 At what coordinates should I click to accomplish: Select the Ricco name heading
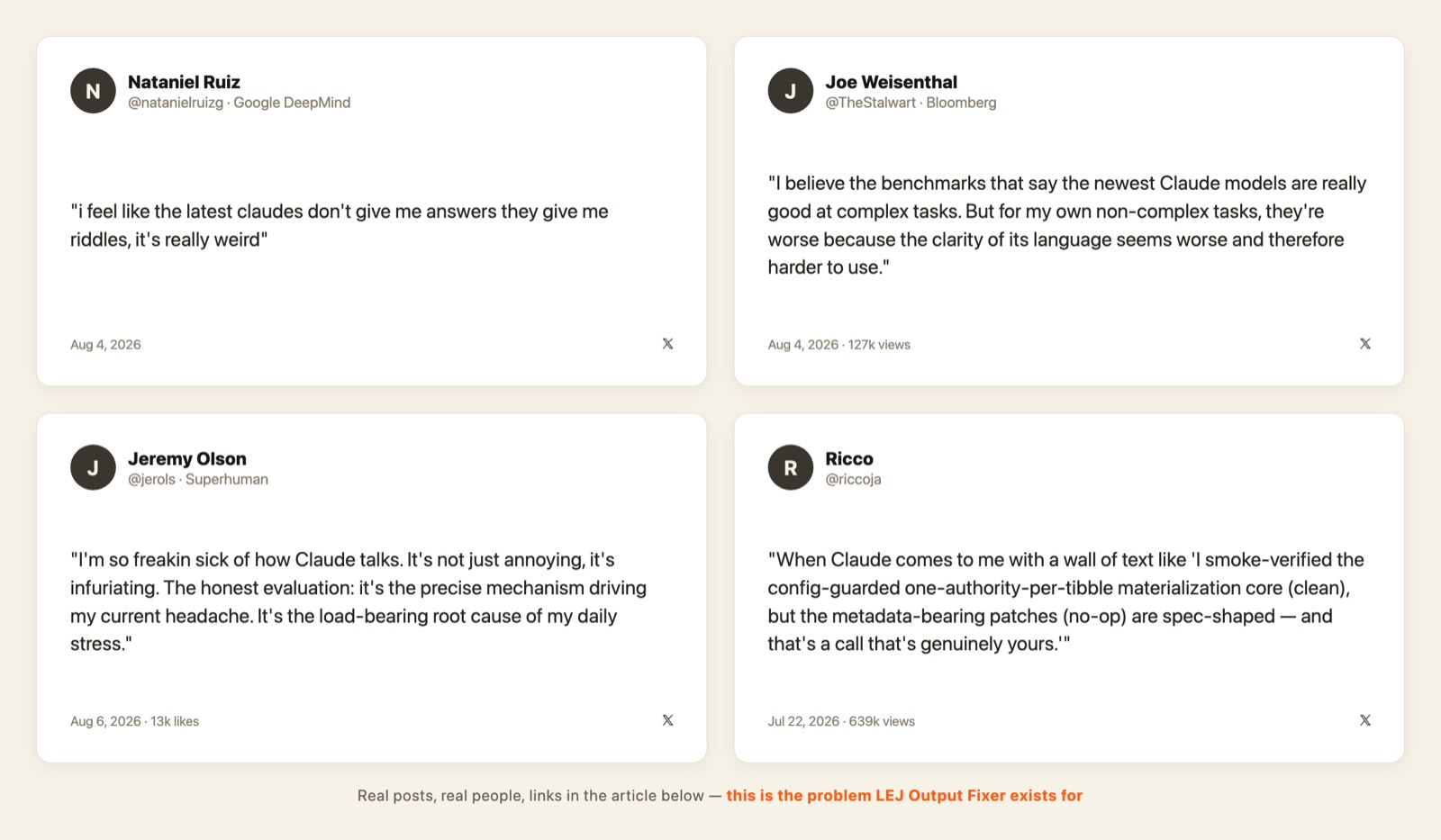(x=849, y=458)
